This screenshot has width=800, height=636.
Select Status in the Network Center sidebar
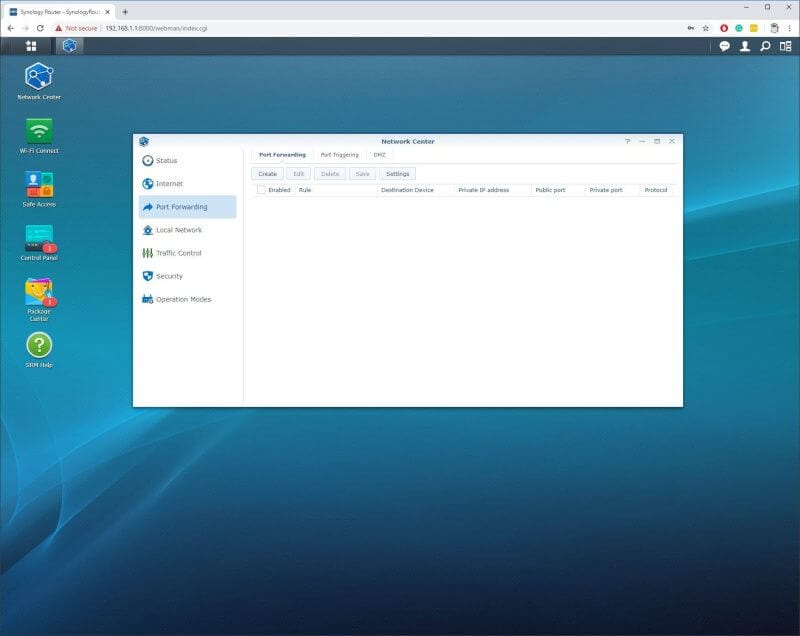click(167, 160)
